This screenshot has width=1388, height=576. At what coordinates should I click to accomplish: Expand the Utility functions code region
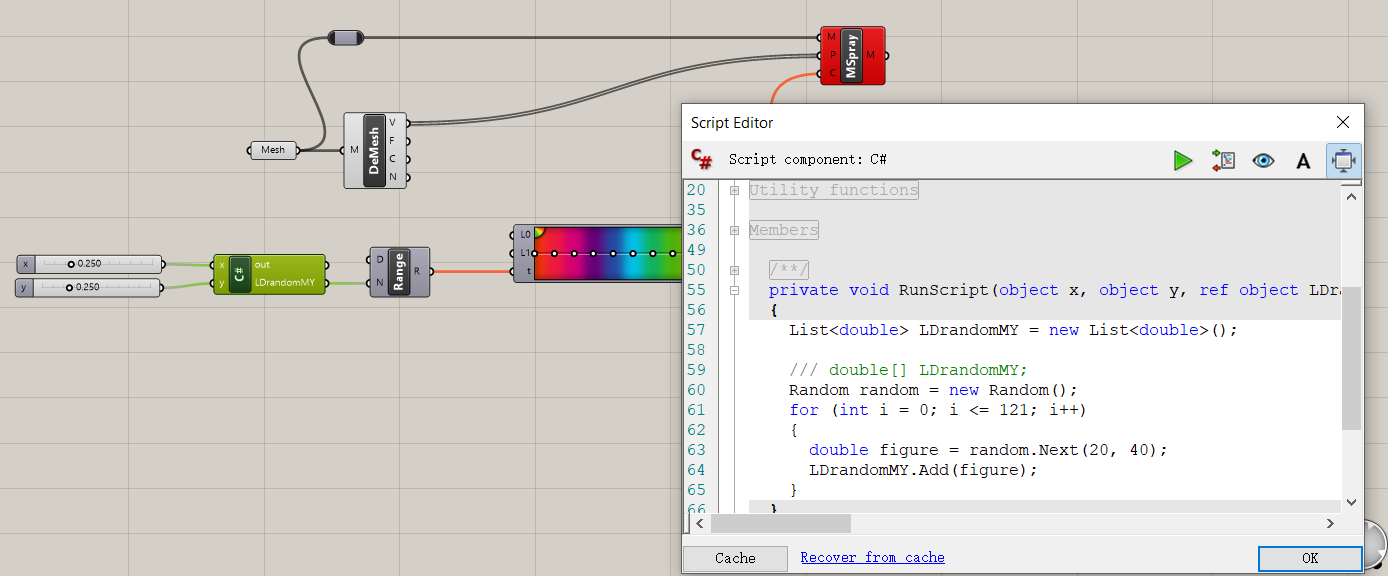pos(735,190)
